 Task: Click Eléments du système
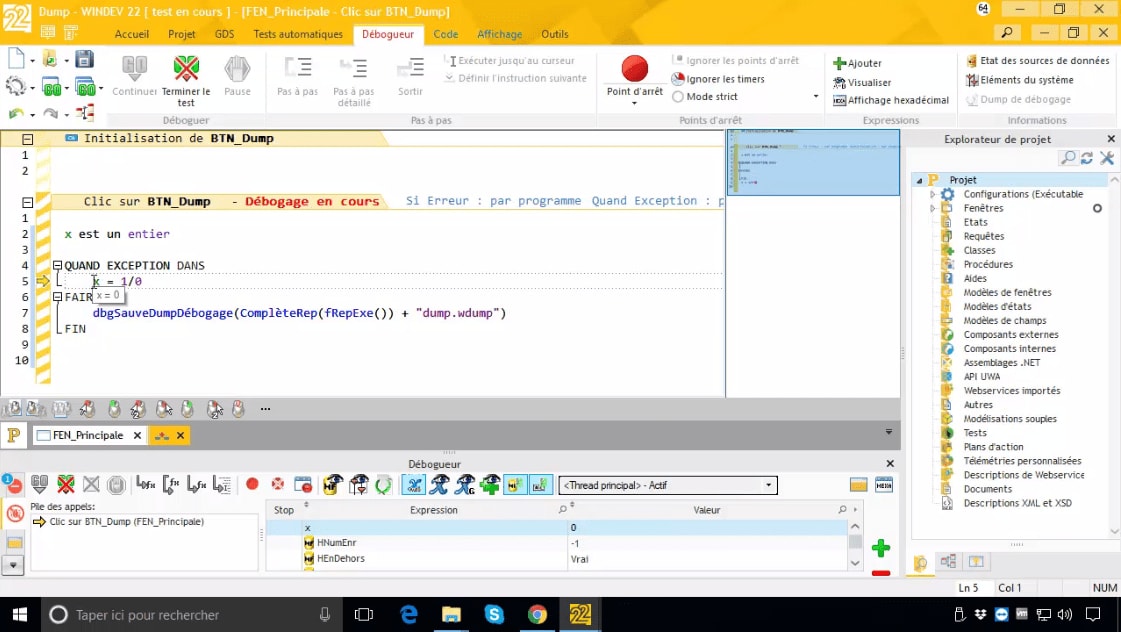point(1019,80)
